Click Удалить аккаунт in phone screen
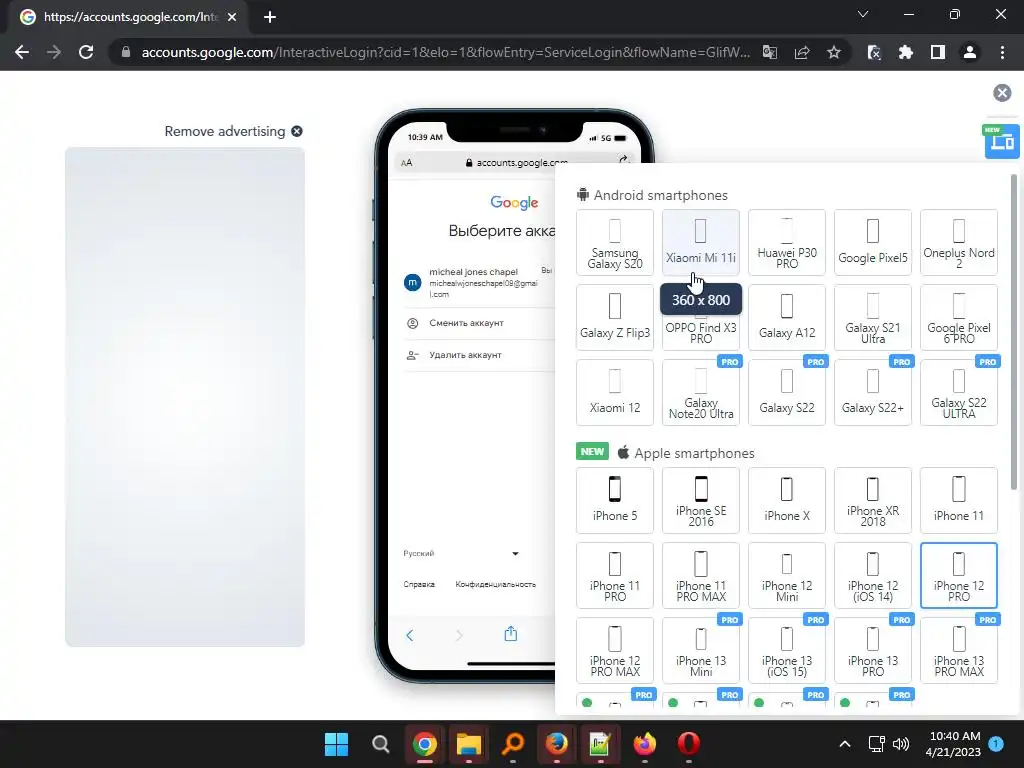This screenshot has width=1024, height=768. pos(465,355)
